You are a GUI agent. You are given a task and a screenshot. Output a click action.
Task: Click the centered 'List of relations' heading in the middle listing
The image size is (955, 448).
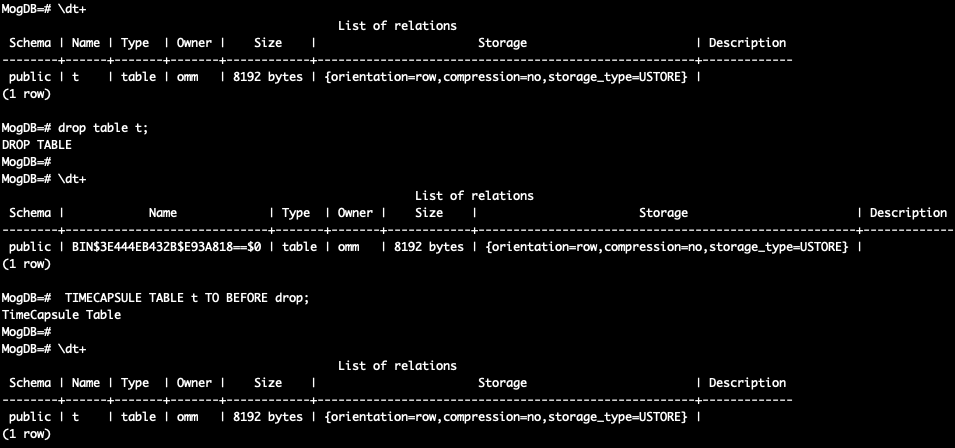474,196
